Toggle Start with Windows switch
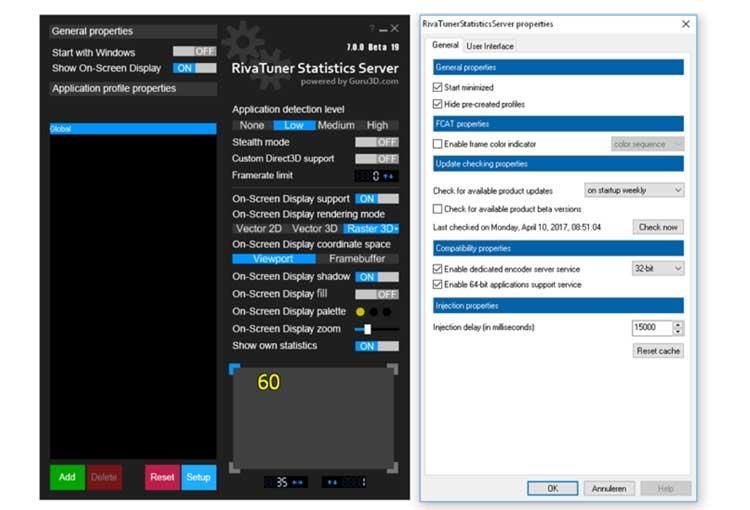 pos(195,51)
